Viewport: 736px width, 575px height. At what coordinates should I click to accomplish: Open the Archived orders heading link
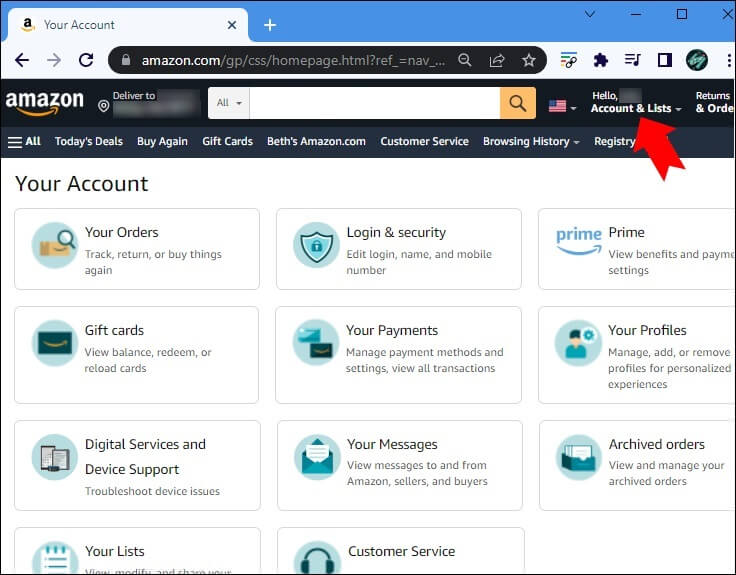(x=657, y=444)
